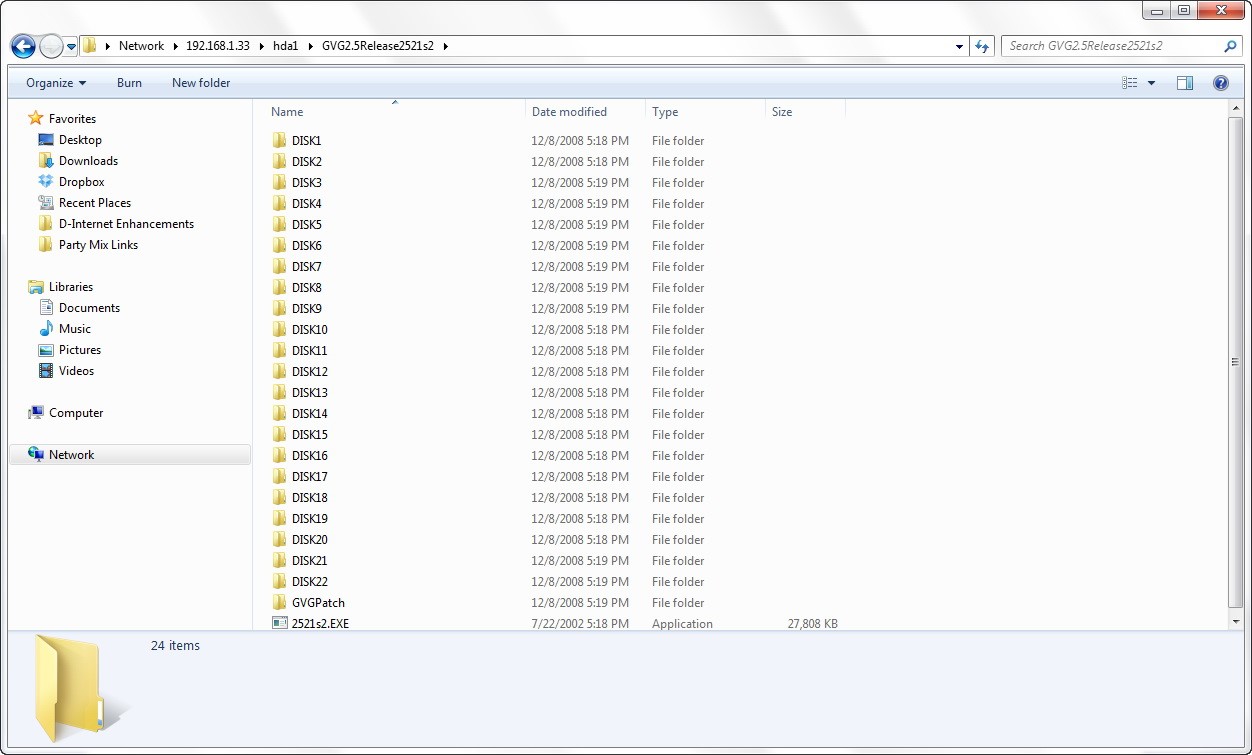Open the view options dropdown arrow
This screenshot has height=755, width=1252.
point(1152,83)
